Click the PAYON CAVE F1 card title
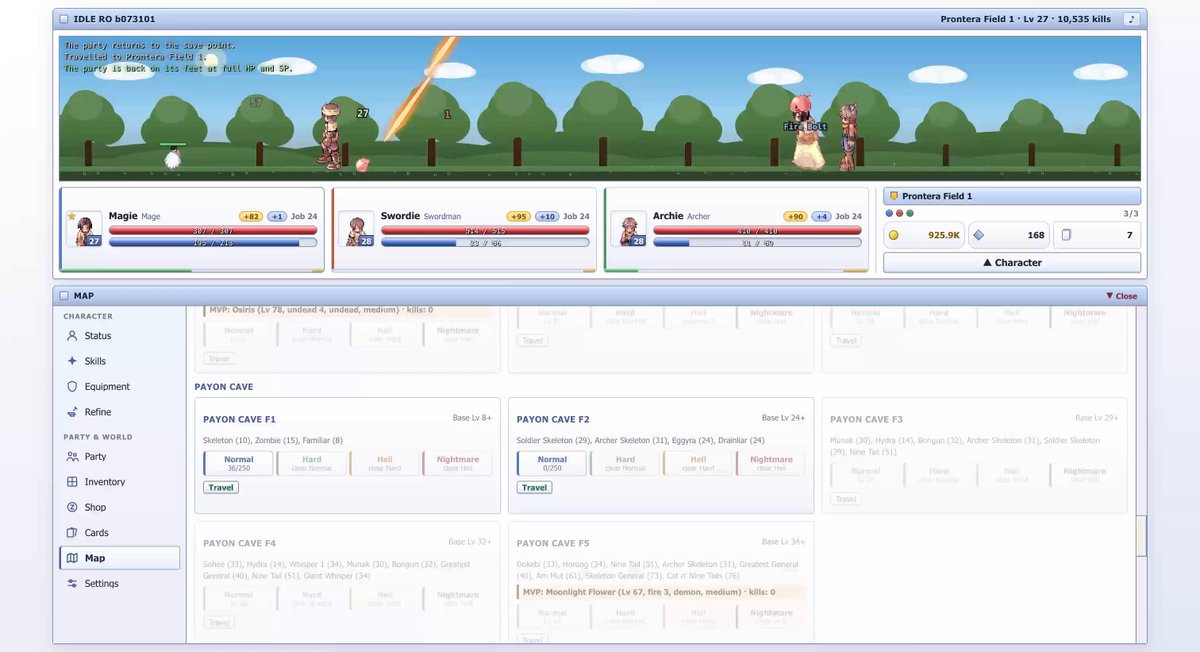 click(239, 419)
